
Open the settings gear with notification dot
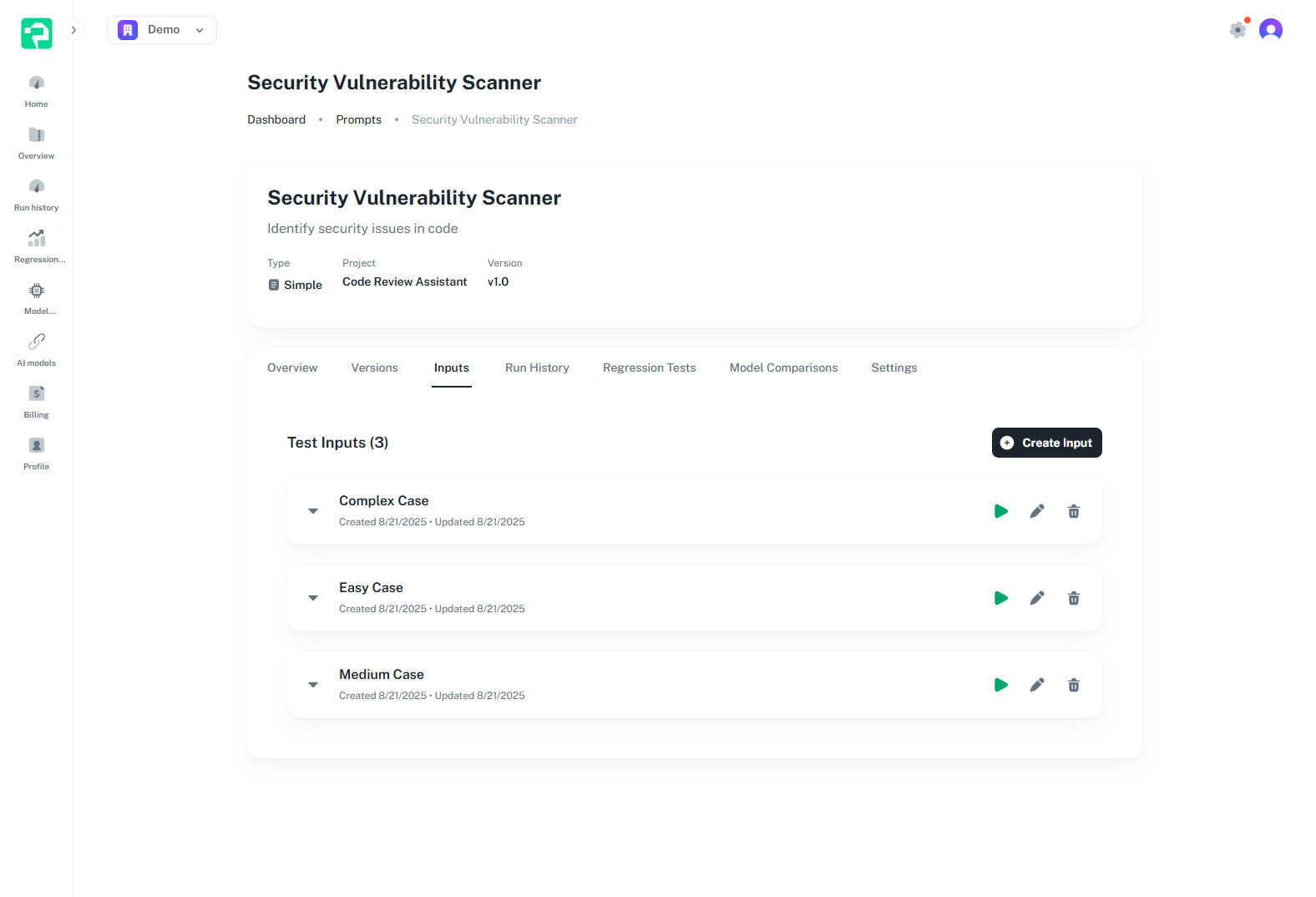1238,30
